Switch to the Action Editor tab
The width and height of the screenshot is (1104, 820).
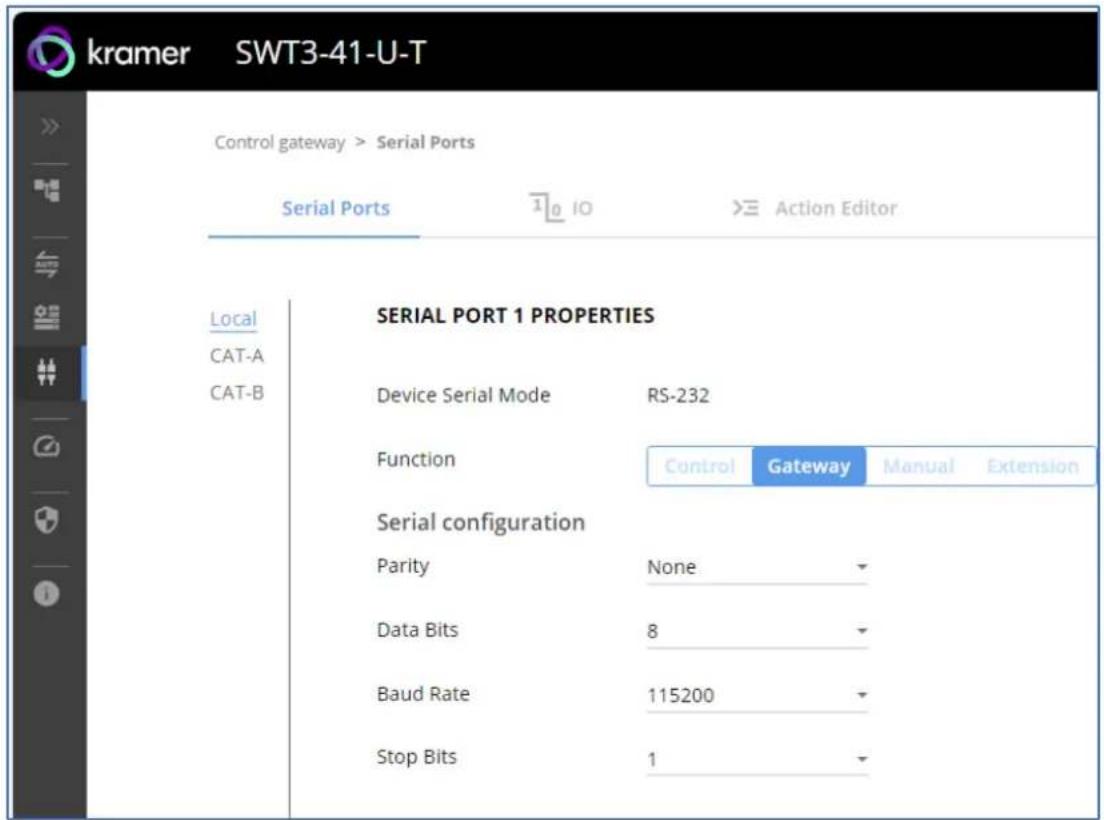tap(815, 208)
